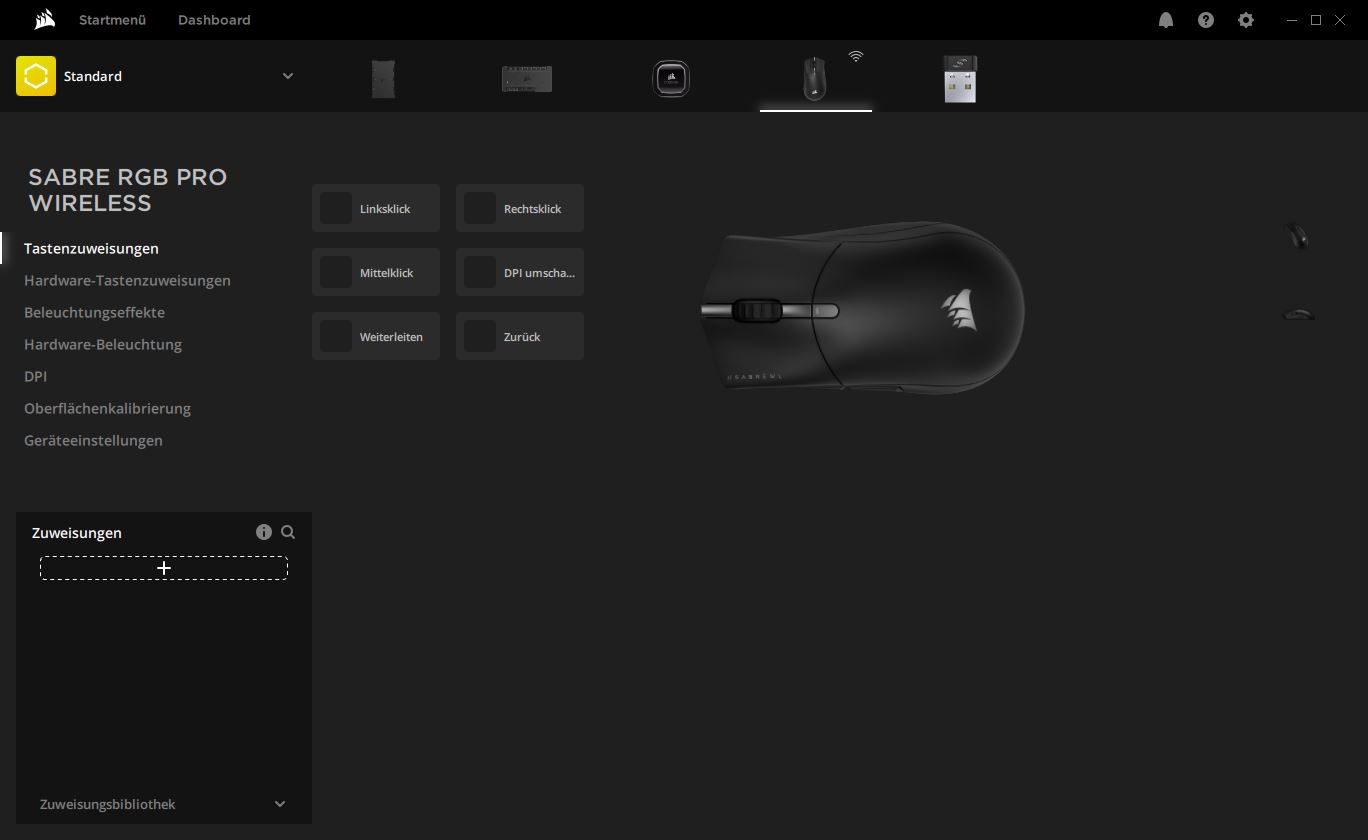Select the DPI umschalten button tile
1368x840 pixels.
(520, 272)
